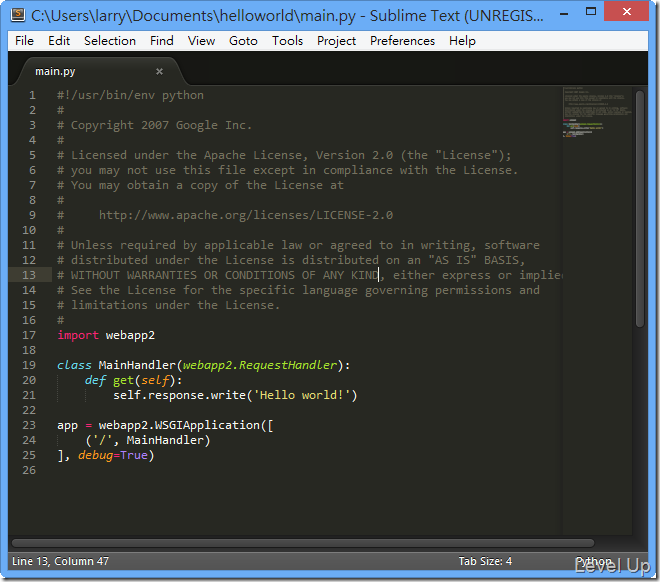
Task: Click the 'get' method name
Action: (x=123, y=380)
